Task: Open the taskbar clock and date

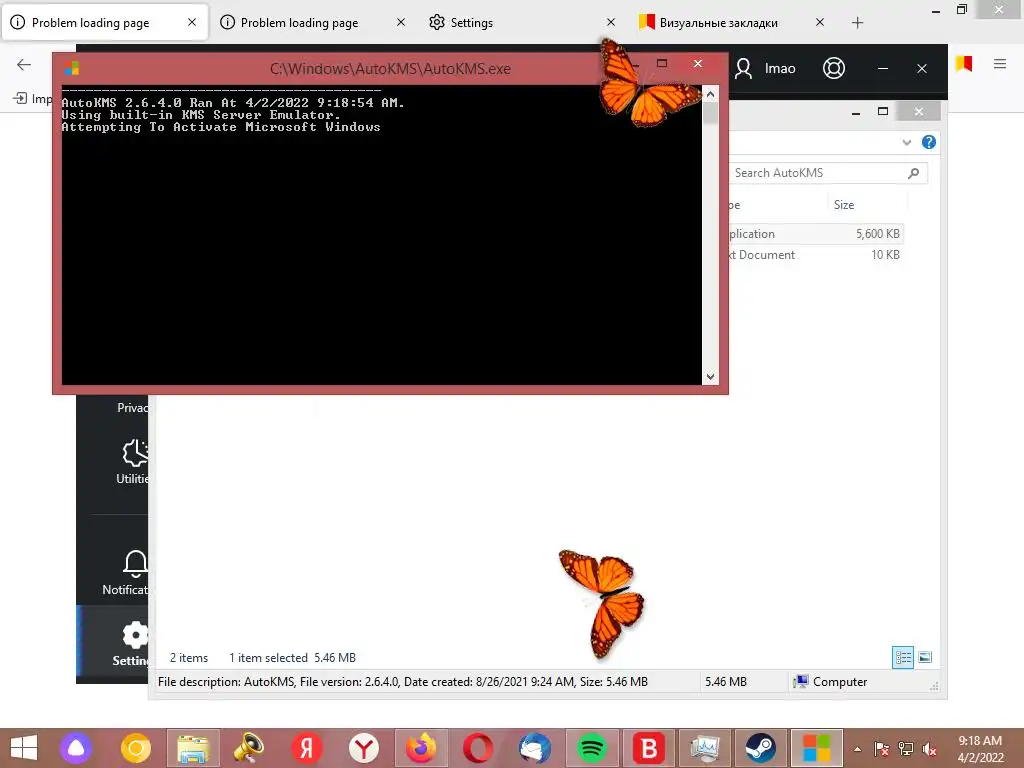Action: 980,749
